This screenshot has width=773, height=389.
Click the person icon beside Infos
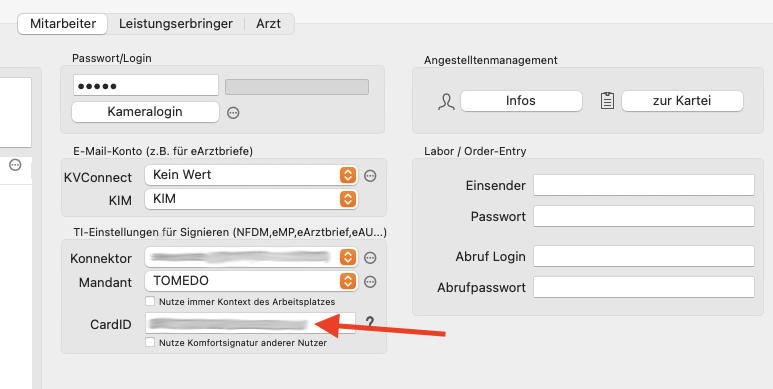tap(446, 102)
